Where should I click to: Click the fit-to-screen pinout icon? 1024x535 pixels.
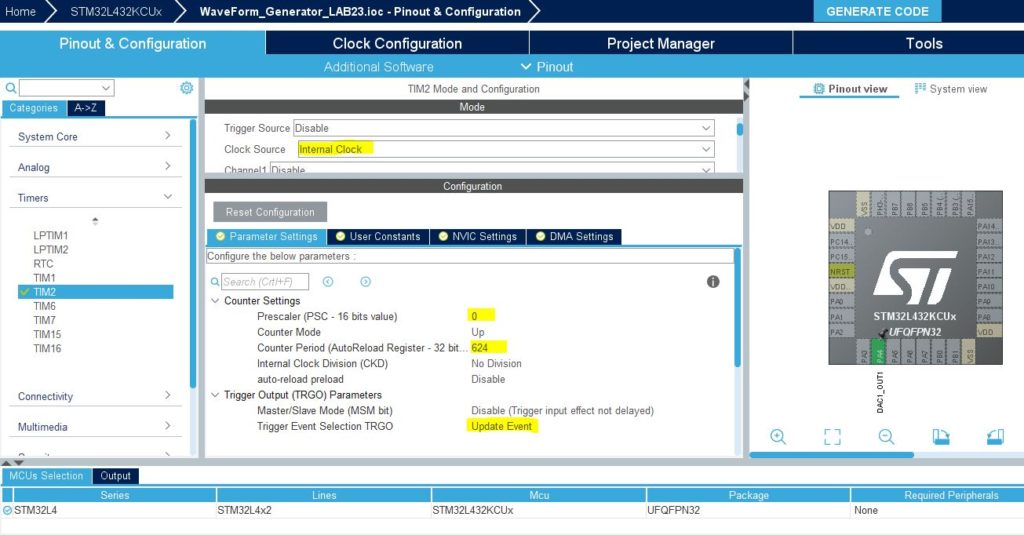pos(832,436)
